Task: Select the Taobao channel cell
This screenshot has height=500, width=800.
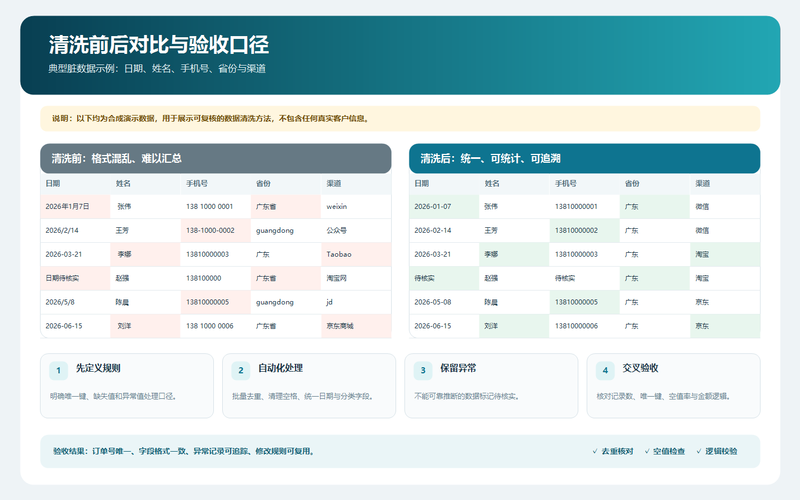Action: pos(356,254)
